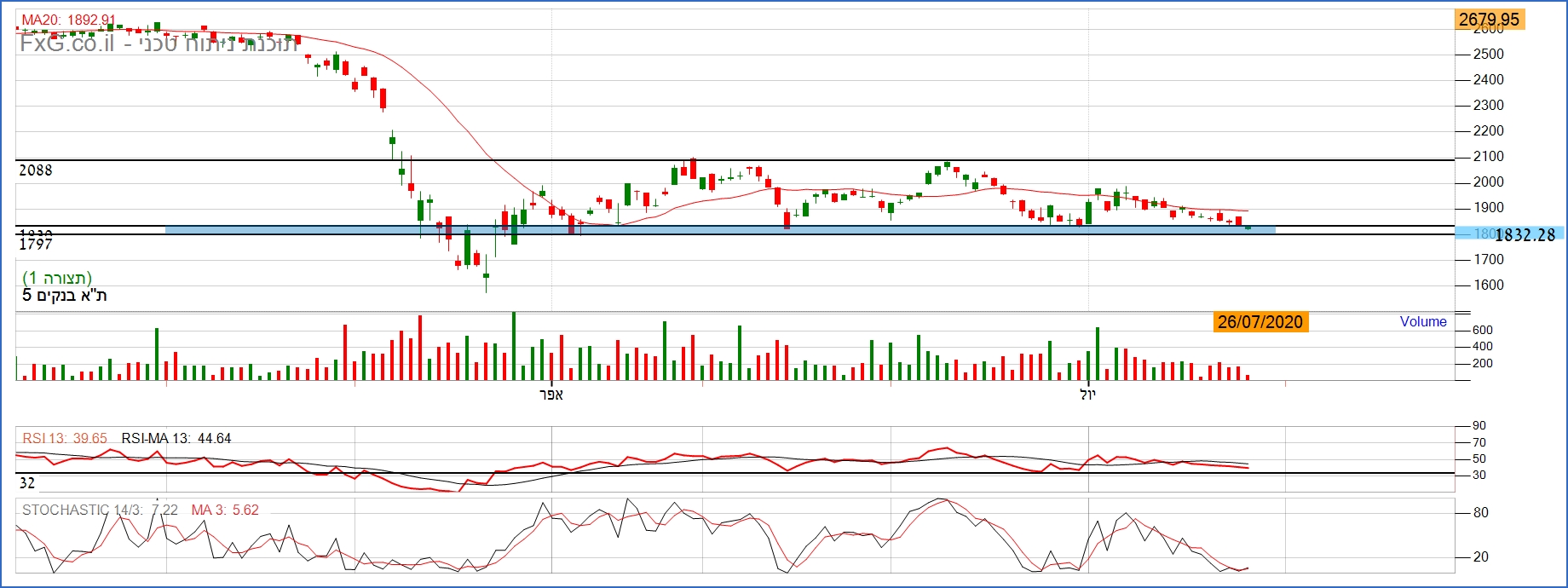Open the FxG.co.il watermark link

point(66,43)
